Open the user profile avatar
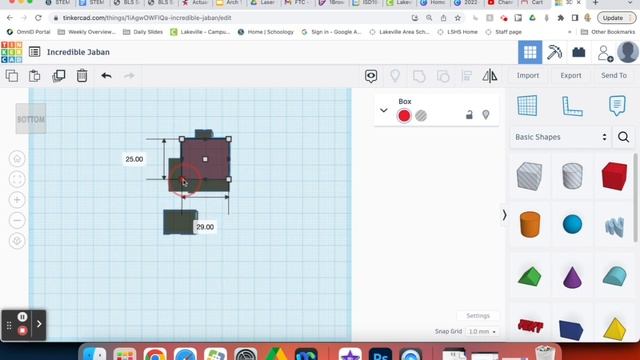Viewport: 640px width, 360px height. click(628, 52)
